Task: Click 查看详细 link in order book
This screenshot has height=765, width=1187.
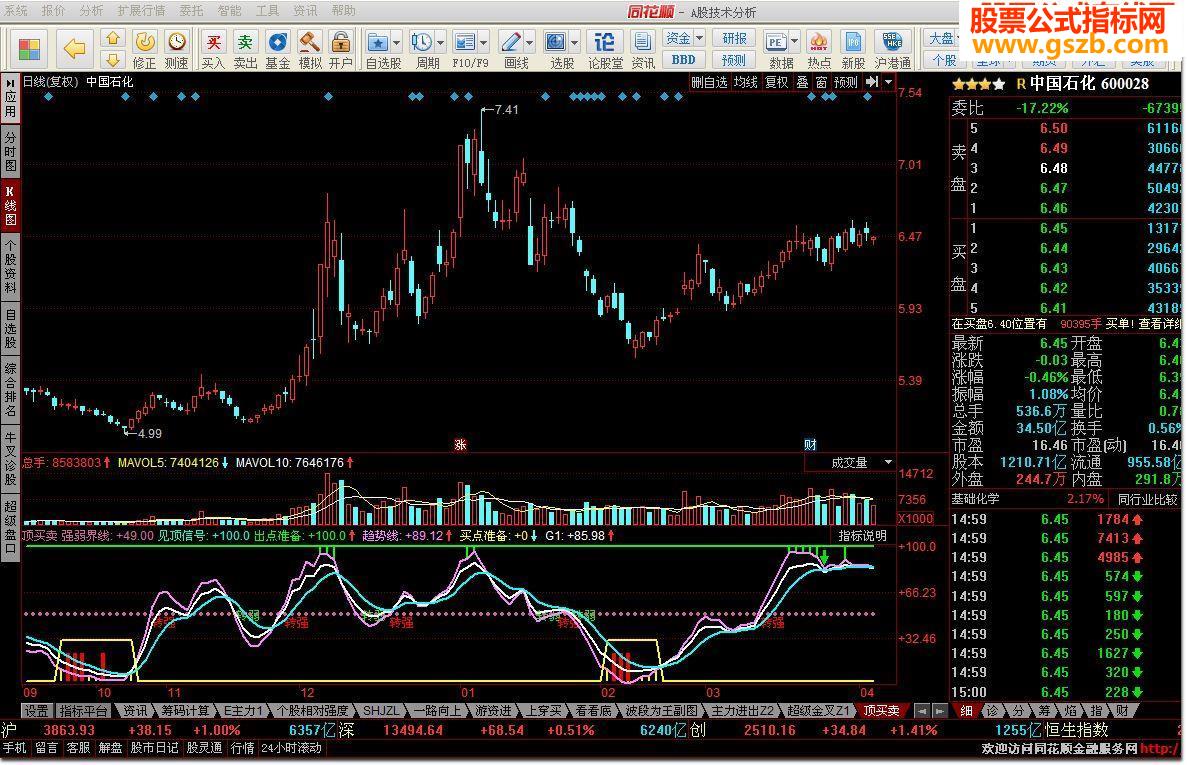Action: 1160,324
